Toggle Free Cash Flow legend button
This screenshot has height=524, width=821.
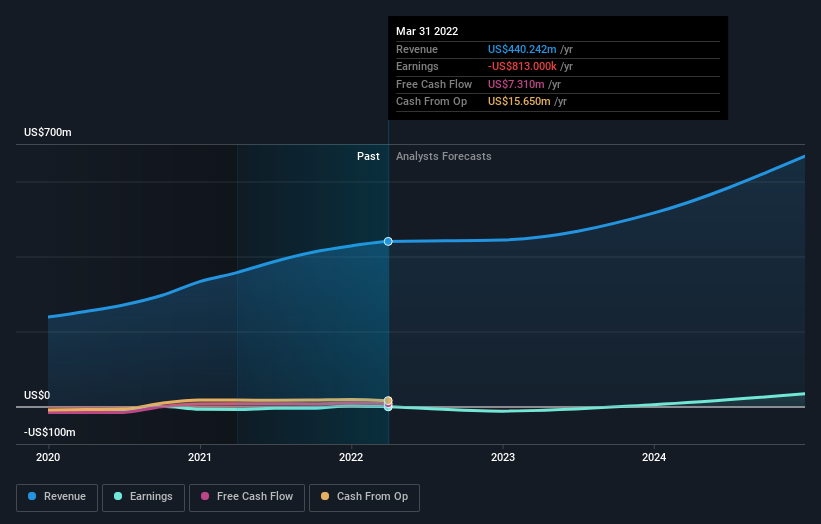pos(247,497)
